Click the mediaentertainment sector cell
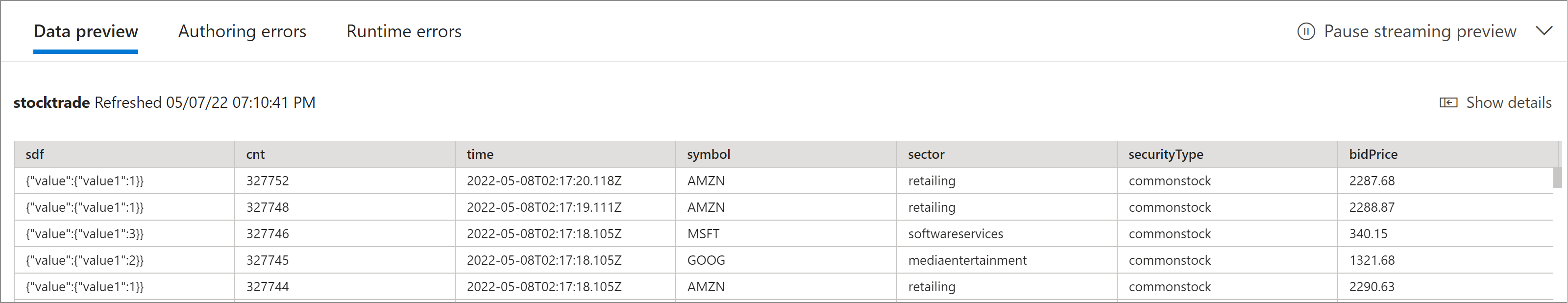Screen dimensions: 1568x303 coord(967,260)
